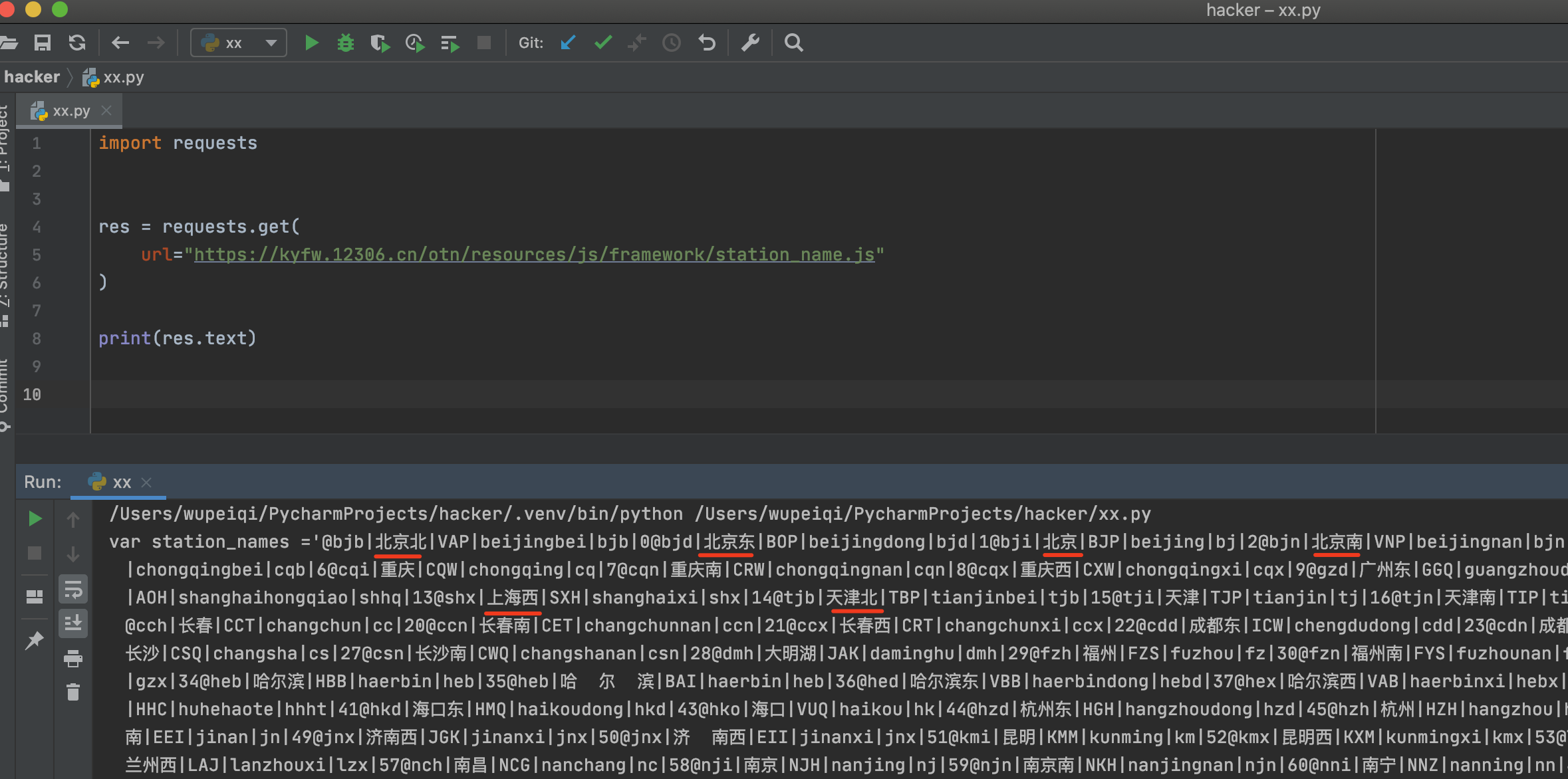The width and height of the screenshot is (1568, 779).
Task: Select the xx tab in Run panel
Action: click(x=118, y=483)
